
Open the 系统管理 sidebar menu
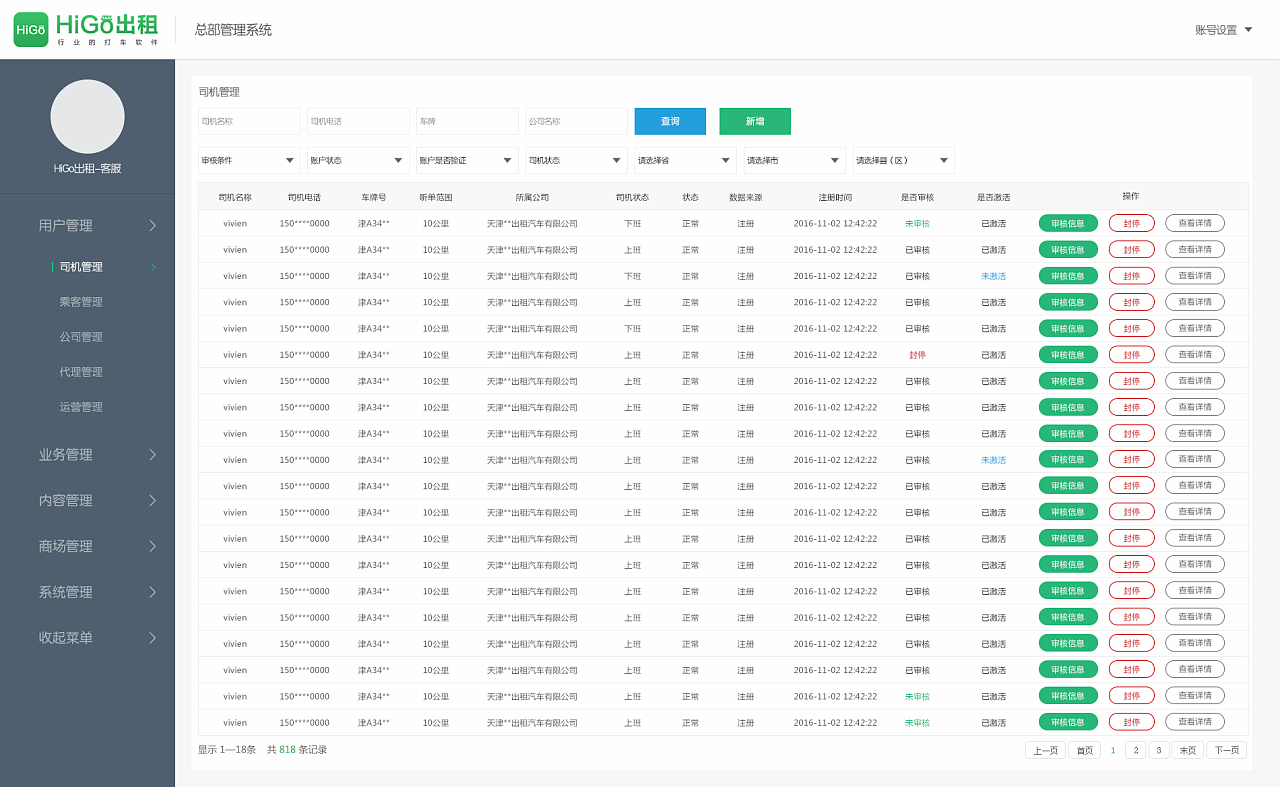click(97, 593)
